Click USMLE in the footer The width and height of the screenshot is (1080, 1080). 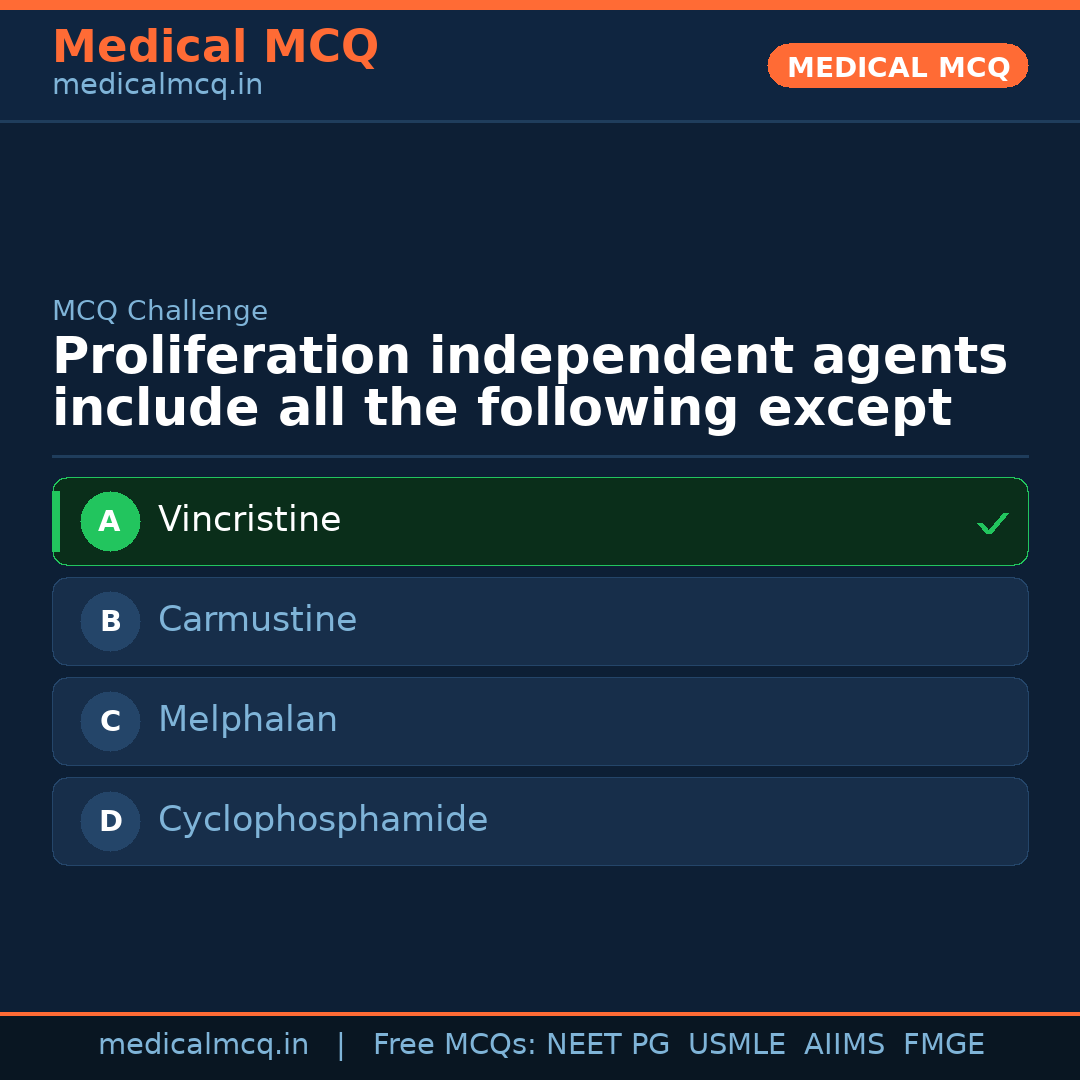point(736,1045)
